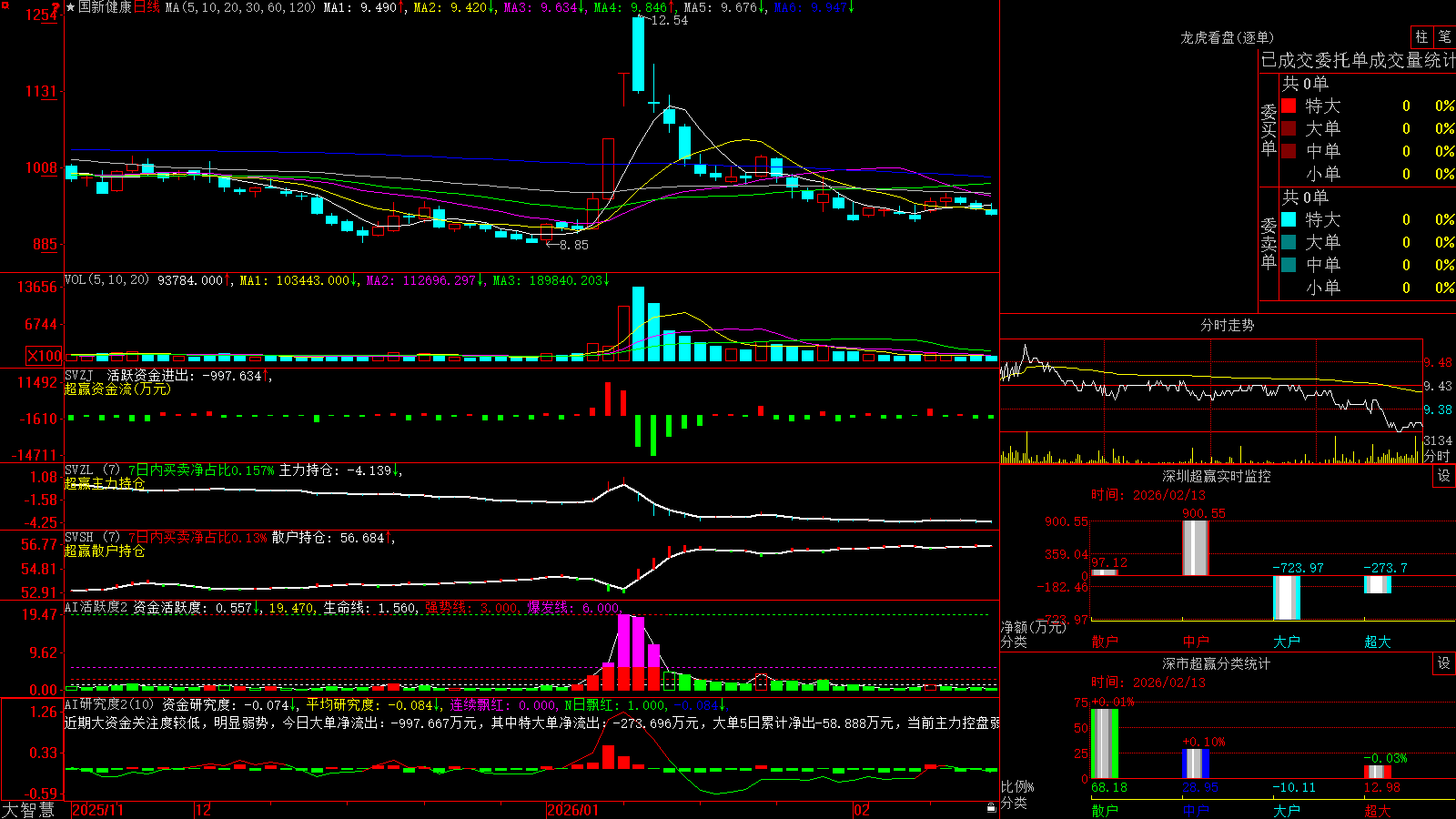Click the 分时 label beside mini chart

pos(1437,456)
